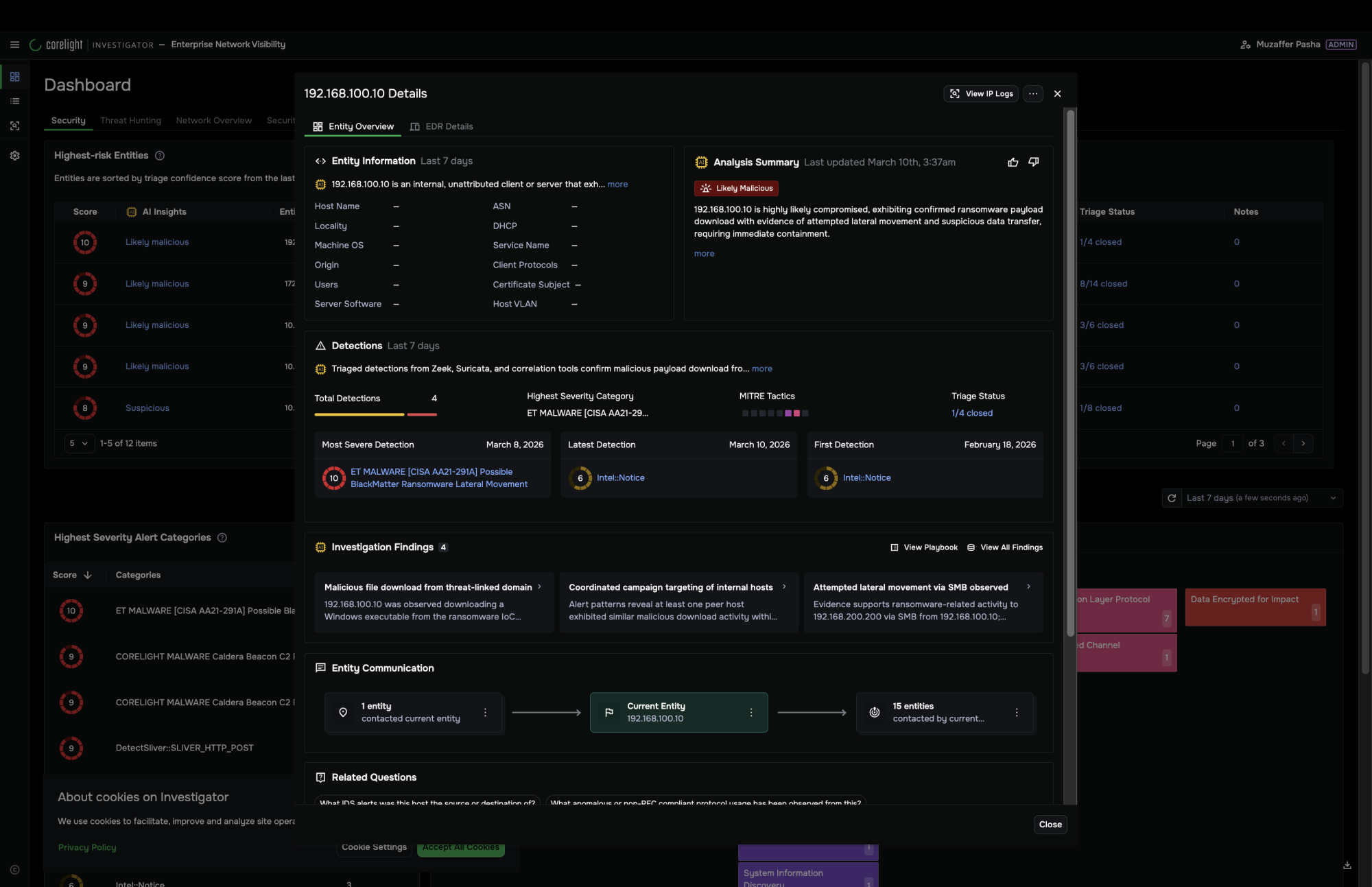
Task: Open the scan/investigate sidebar icon
Action: click(14, 126)
